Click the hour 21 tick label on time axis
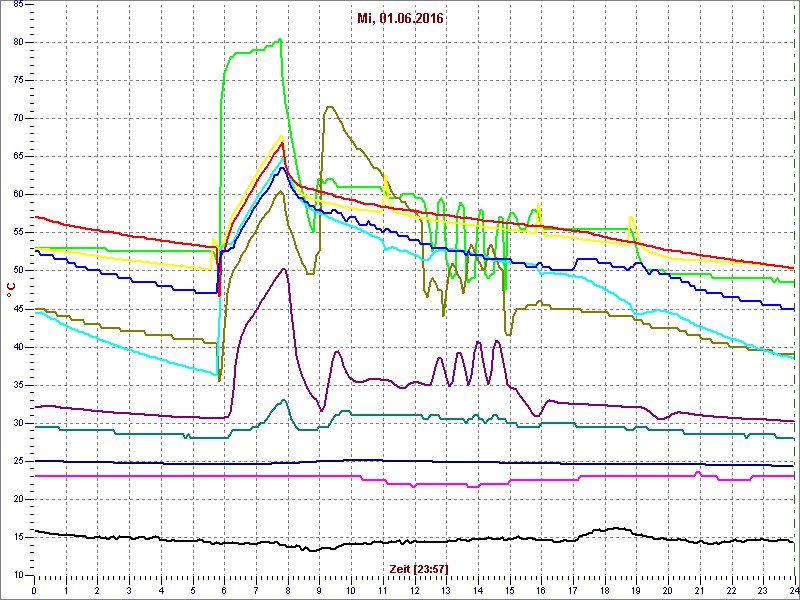Image resolution: width=800 pixels, height=600 pixels. pos(699,590)
